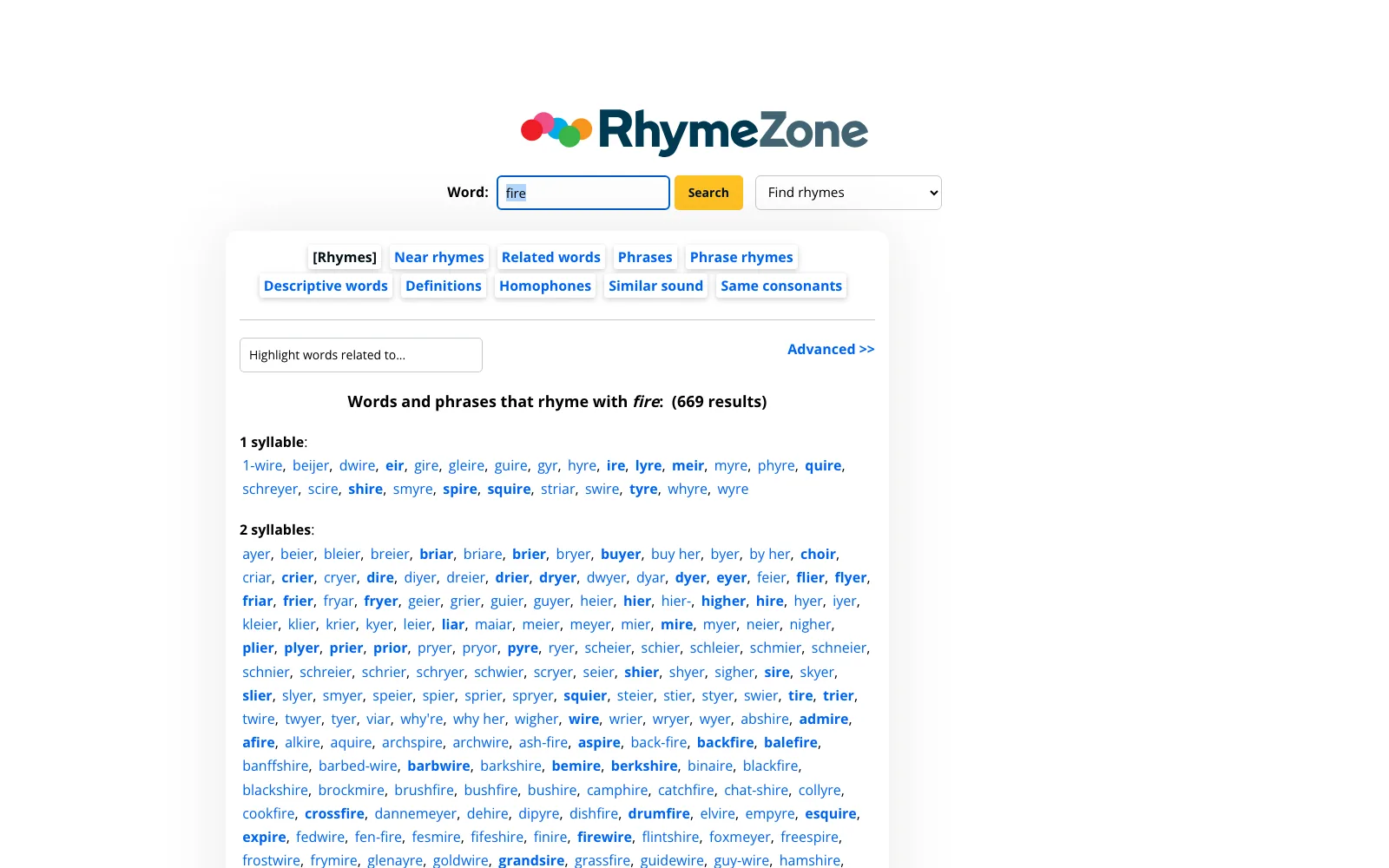1389x868 pixels.
Task: Open the Definitions tab
Action: pos(444,286)
